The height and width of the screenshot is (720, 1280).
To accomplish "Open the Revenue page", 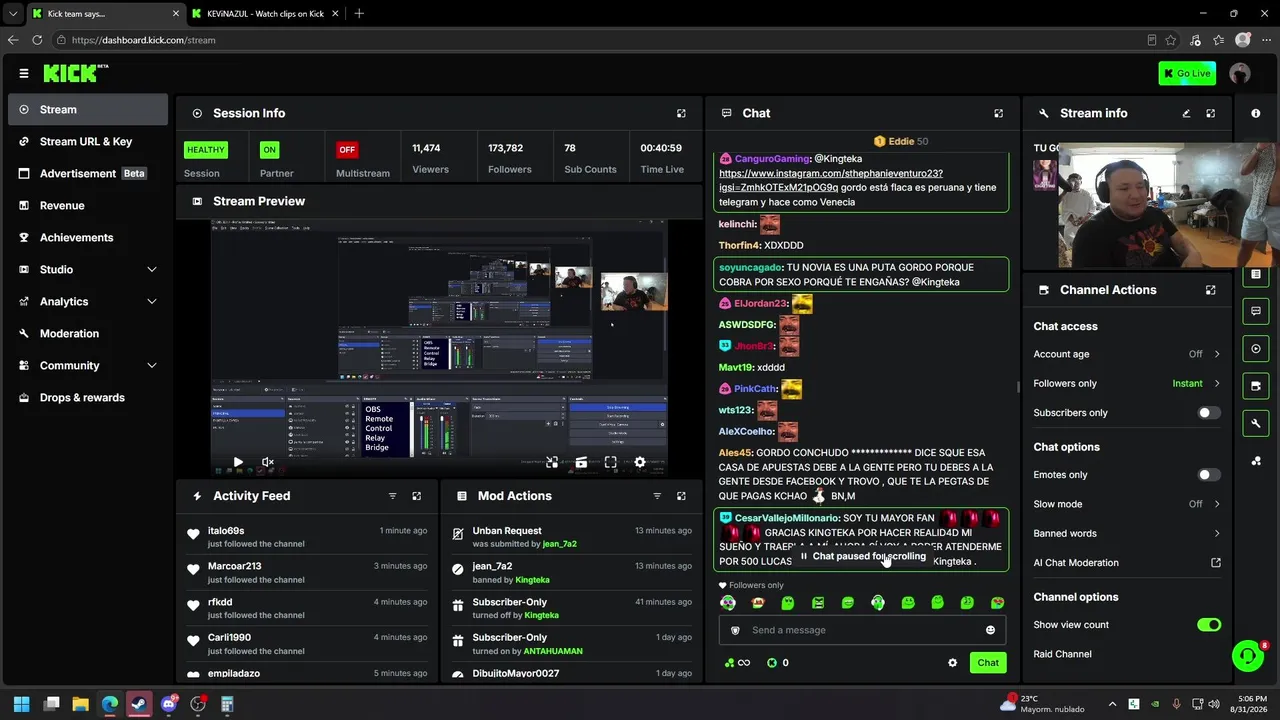I will (x=88, y=206).
